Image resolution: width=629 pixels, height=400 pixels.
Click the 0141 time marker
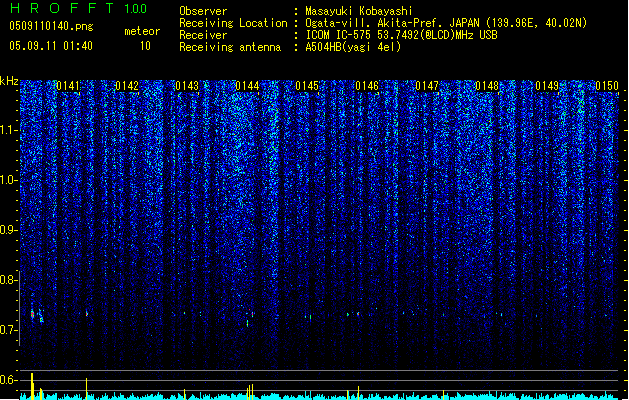pyautogui.click(x=68, y=86)
